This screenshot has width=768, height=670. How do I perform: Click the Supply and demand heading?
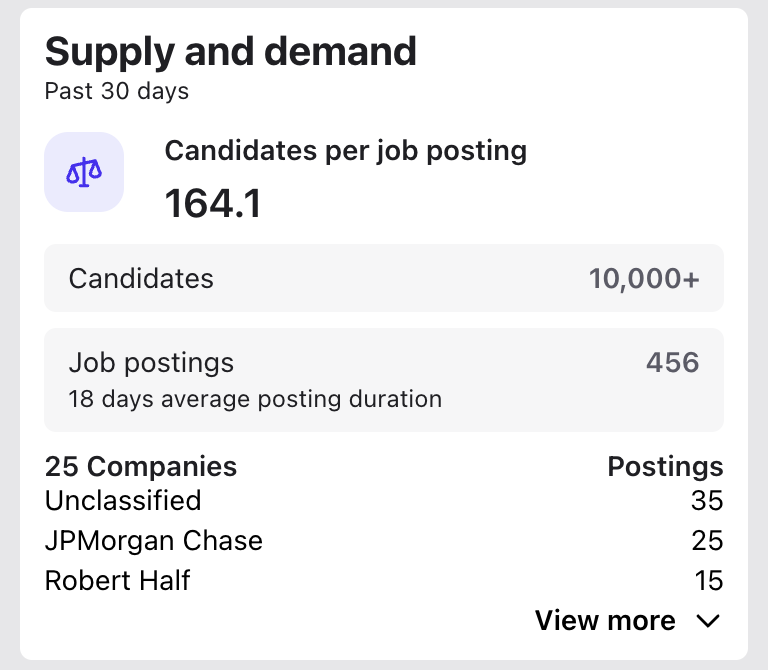coord(231,51)
